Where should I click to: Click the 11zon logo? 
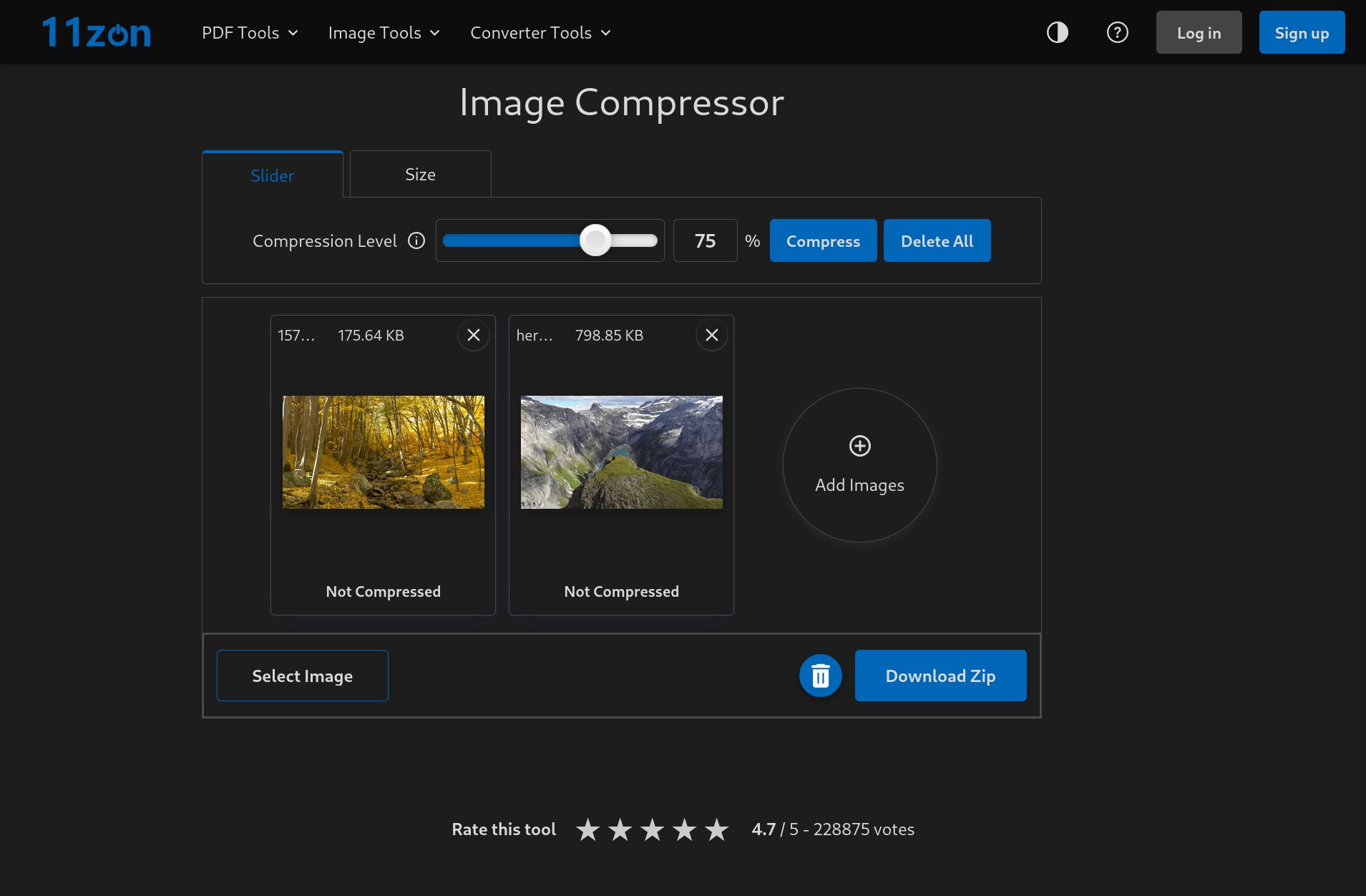[x=97, y=32]
